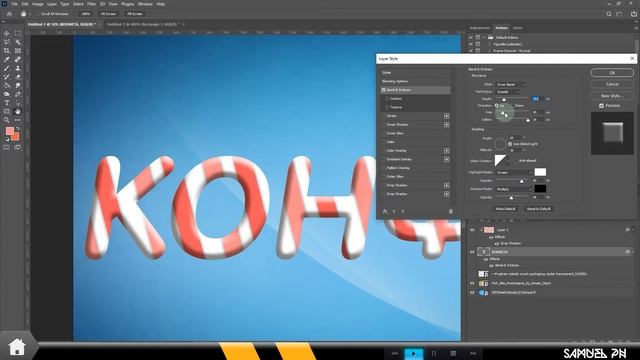This screenshot has width=640, height=360.
Task: Select the Up direction radio button
Action: pos(497,106)
